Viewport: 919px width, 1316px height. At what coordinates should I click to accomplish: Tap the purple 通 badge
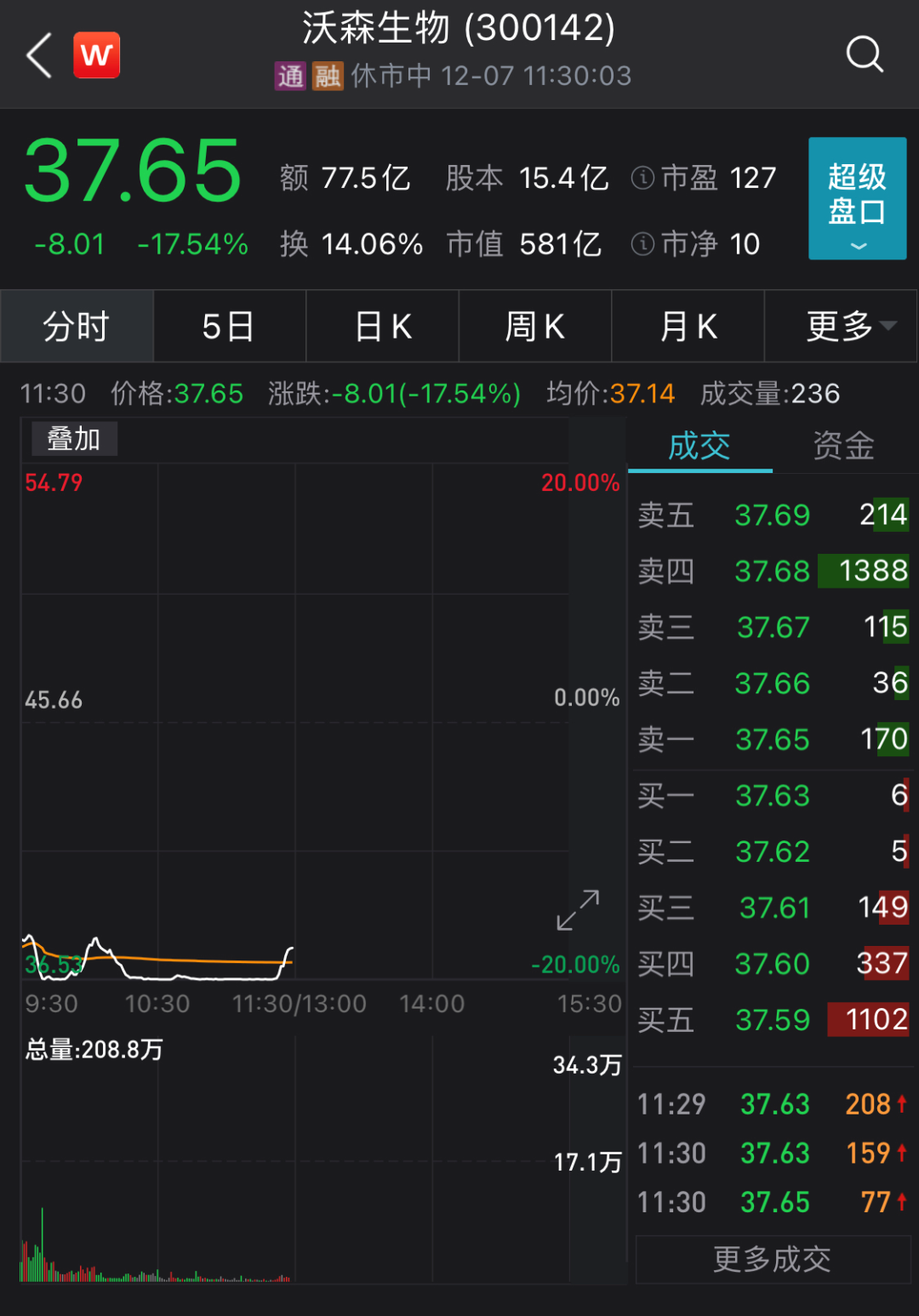(290, 77)
